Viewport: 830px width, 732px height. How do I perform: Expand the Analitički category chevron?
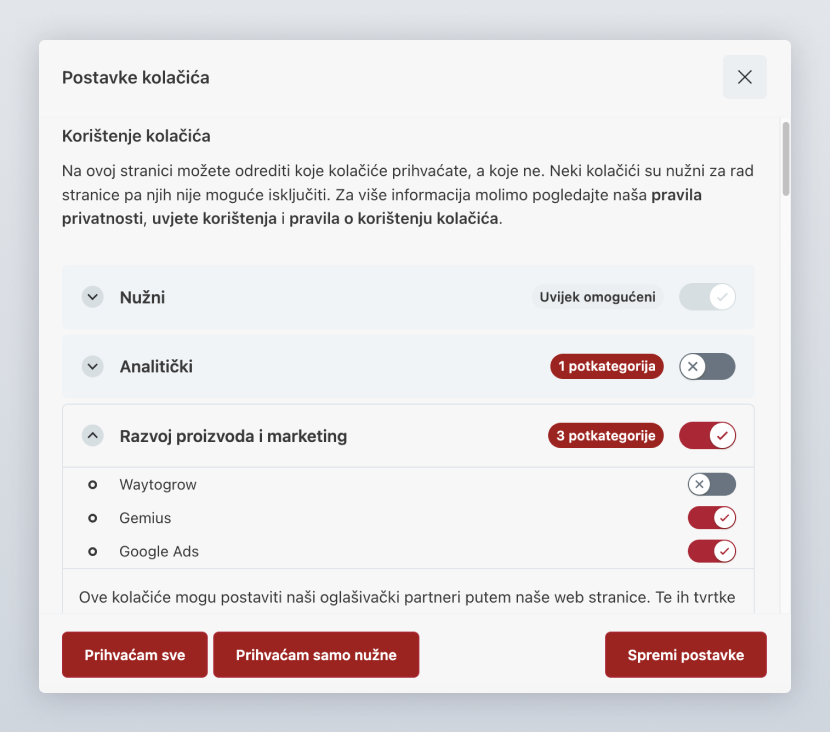[93, 367]
